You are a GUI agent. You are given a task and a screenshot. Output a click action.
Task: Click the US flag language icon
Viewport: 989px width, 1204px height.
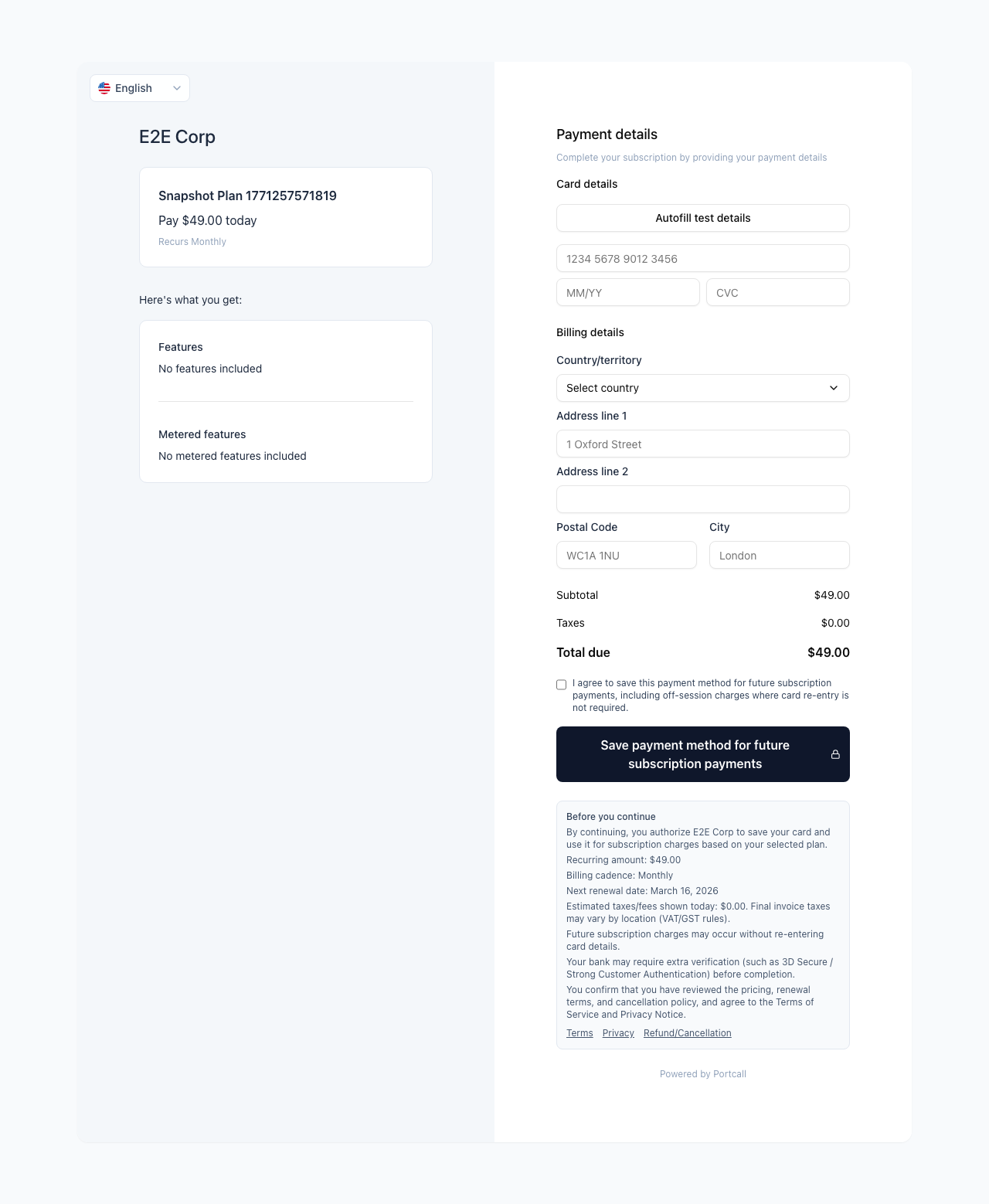coord(104,88)
